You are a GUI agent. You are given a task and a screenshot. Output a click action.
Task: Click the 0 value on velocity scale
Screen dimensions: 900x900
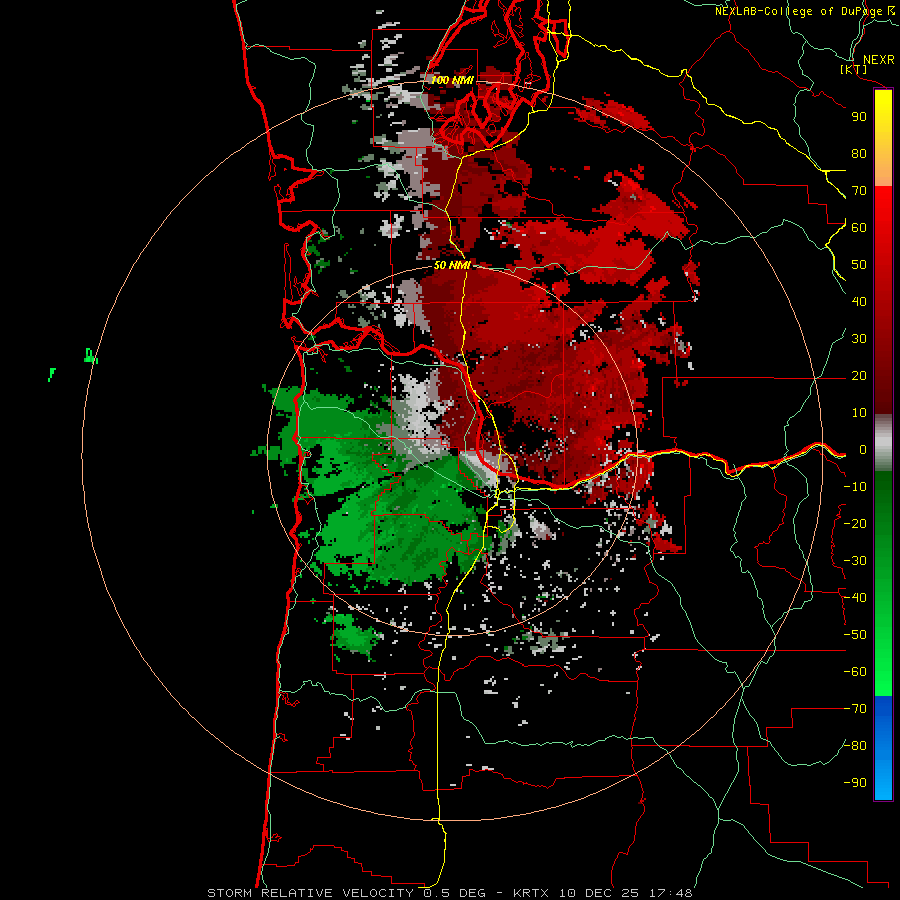[x=863, y=449]
